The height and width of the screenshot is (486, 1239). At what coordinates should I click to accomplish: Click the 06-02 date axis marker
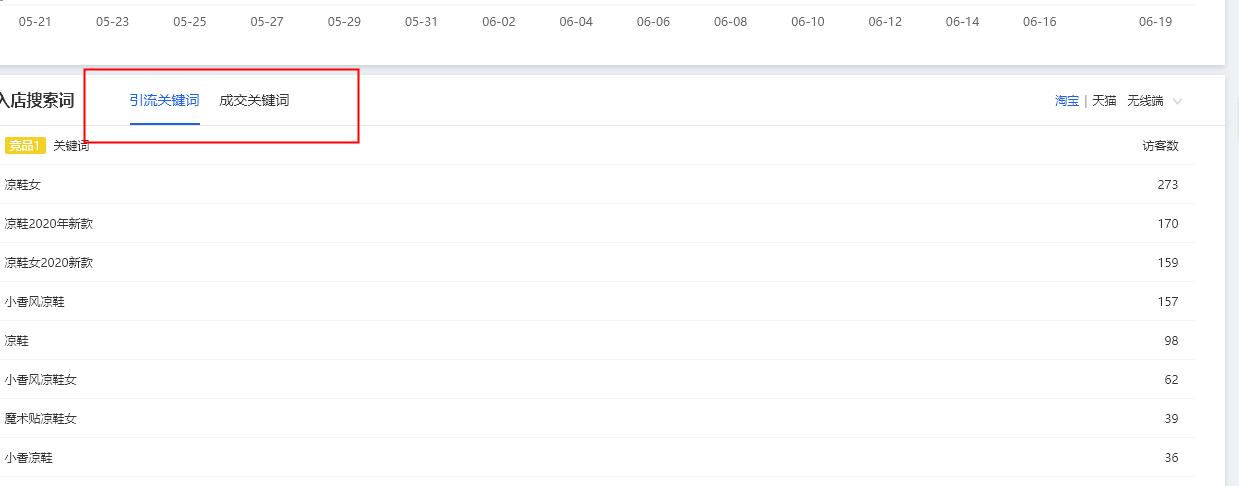498,22
